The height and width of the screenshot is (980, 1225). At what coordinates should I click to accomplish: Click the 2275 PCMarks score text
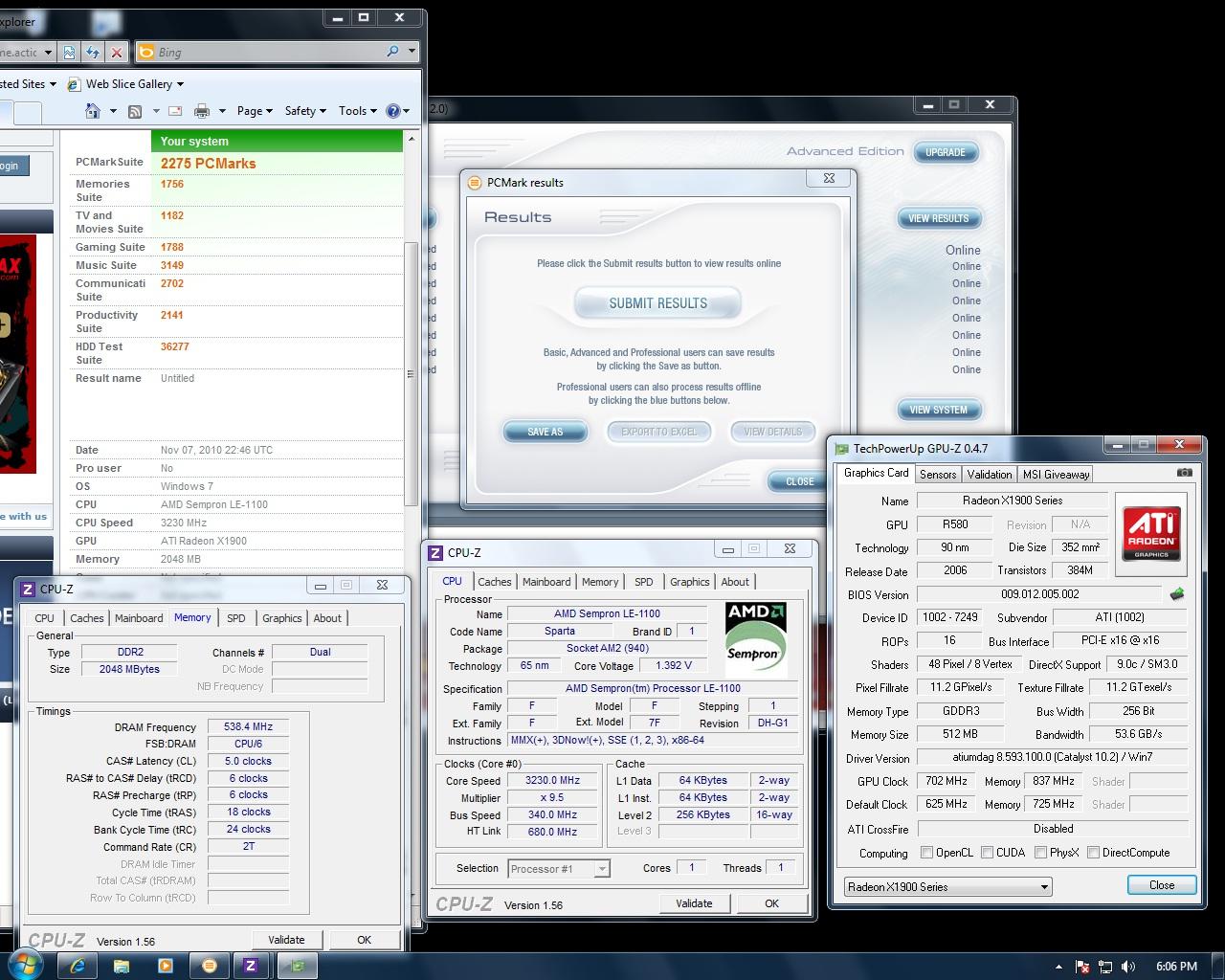tap(209, 164)
